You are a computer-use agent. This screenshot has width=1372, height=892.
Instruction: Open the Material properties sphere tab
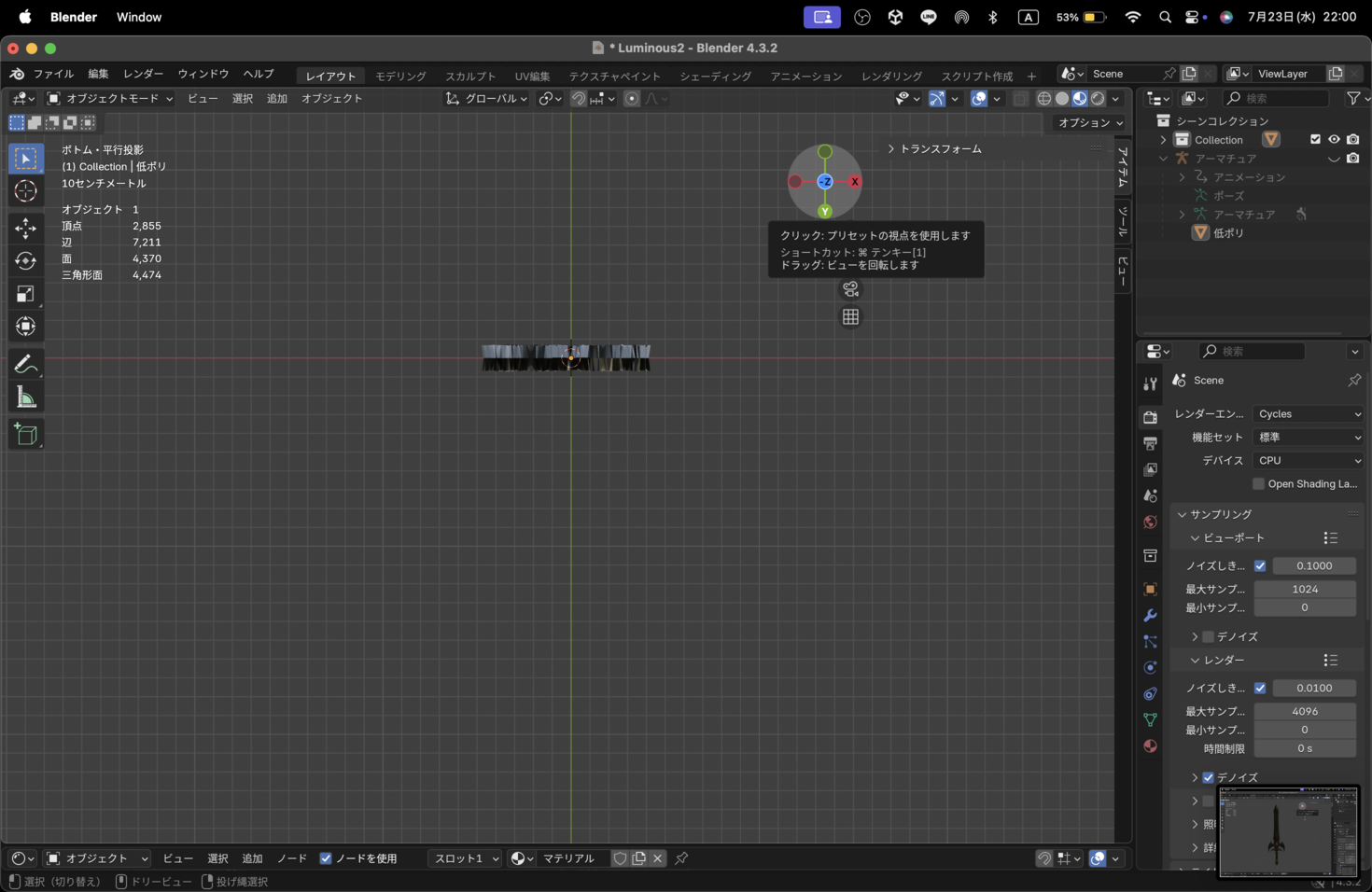(1150, 746)
